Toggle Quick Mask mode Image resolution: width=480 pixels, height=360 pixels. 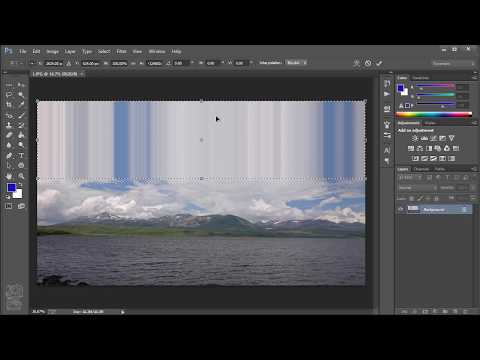pos(9,206)
